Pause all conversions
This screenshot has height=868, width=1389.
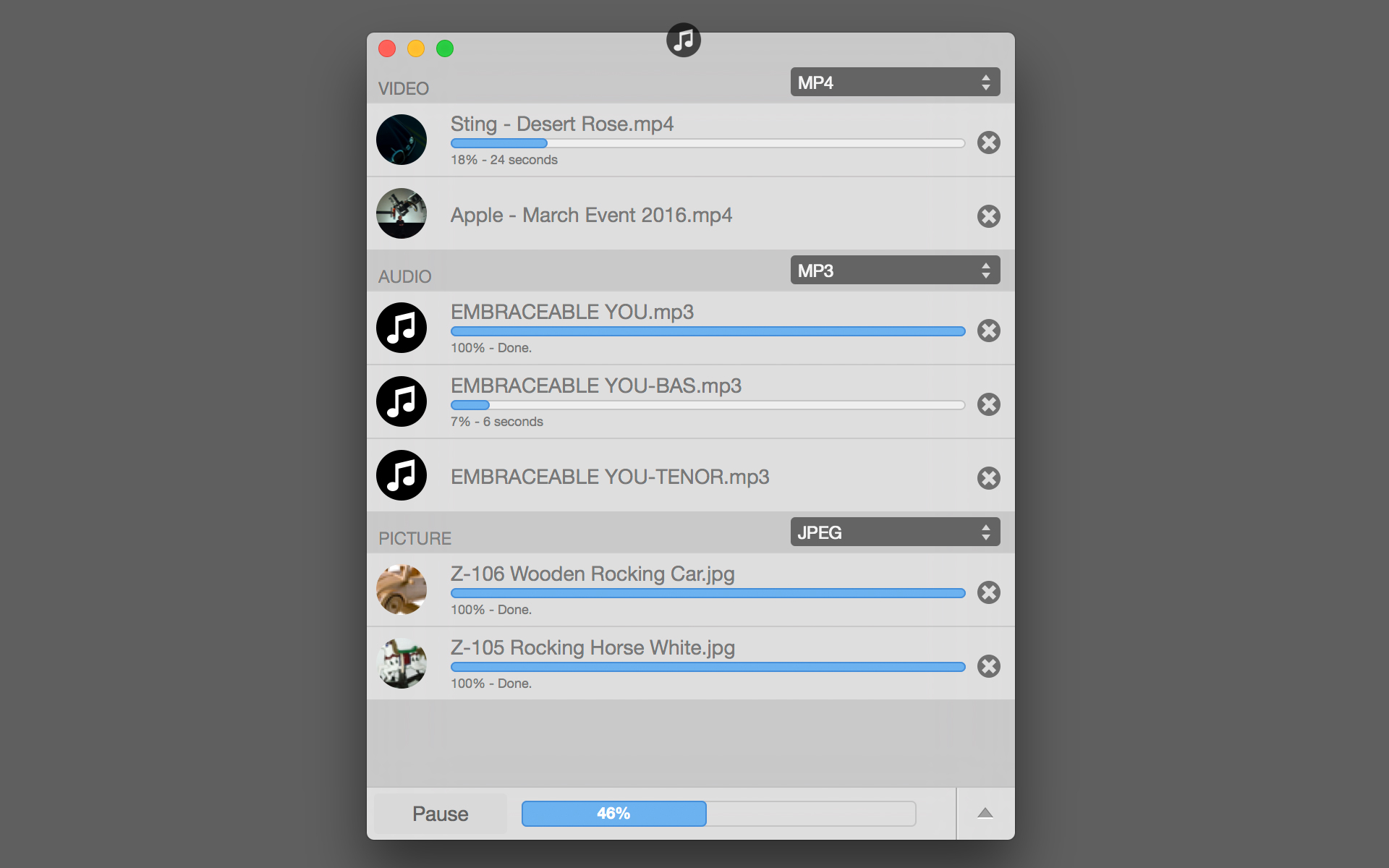pyautogui.click(x=440, y=814)
